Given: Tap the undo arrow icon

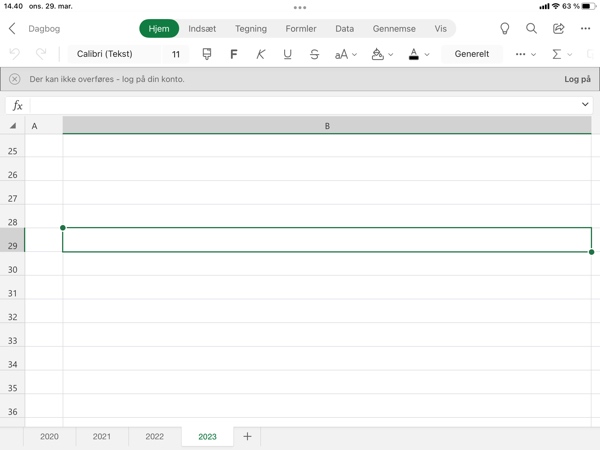Looking at the screenshot, I should (x=15, y=54).
